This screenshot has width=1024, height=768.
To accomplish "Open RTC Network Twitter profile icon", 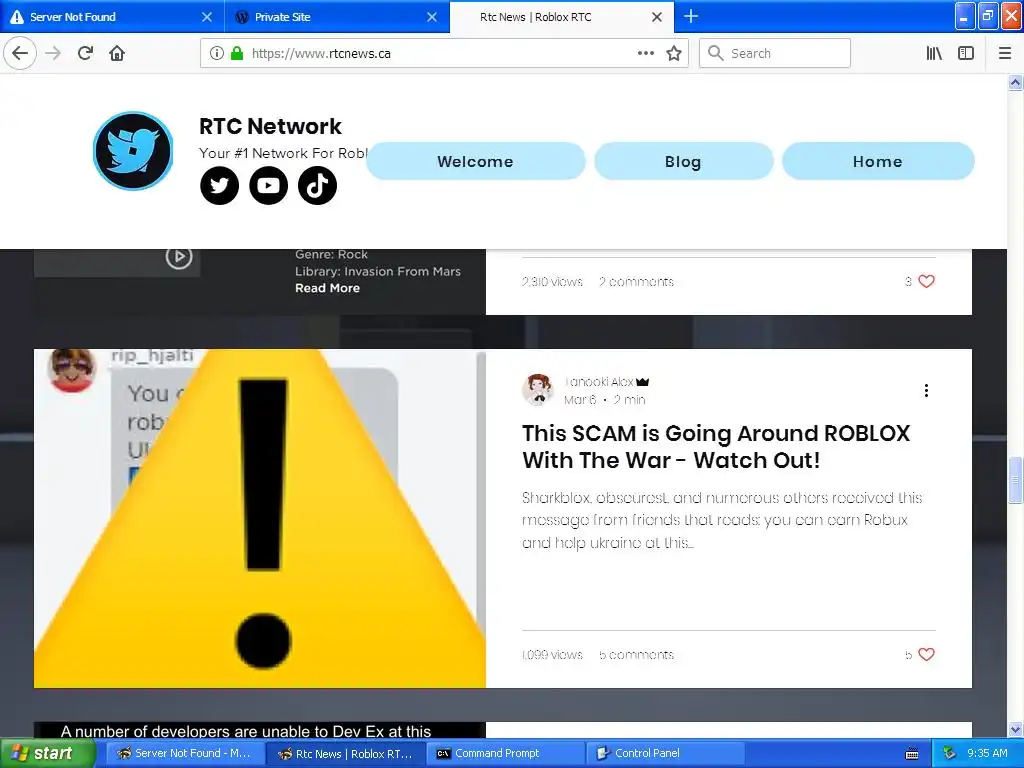I will click(219, 185).
